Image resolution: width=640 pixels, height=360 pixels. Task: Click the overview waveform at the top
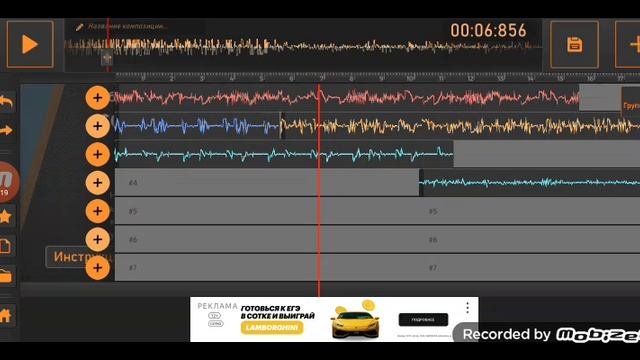click(303, 46)
